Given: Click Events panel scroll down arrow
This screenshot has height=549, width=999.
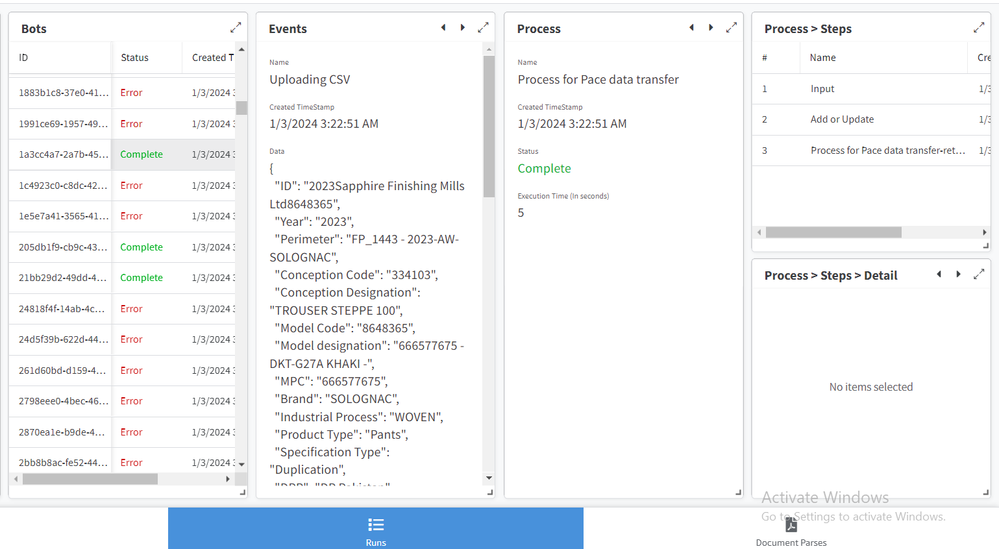Looking at the screenshot, I should coord(489,478).
